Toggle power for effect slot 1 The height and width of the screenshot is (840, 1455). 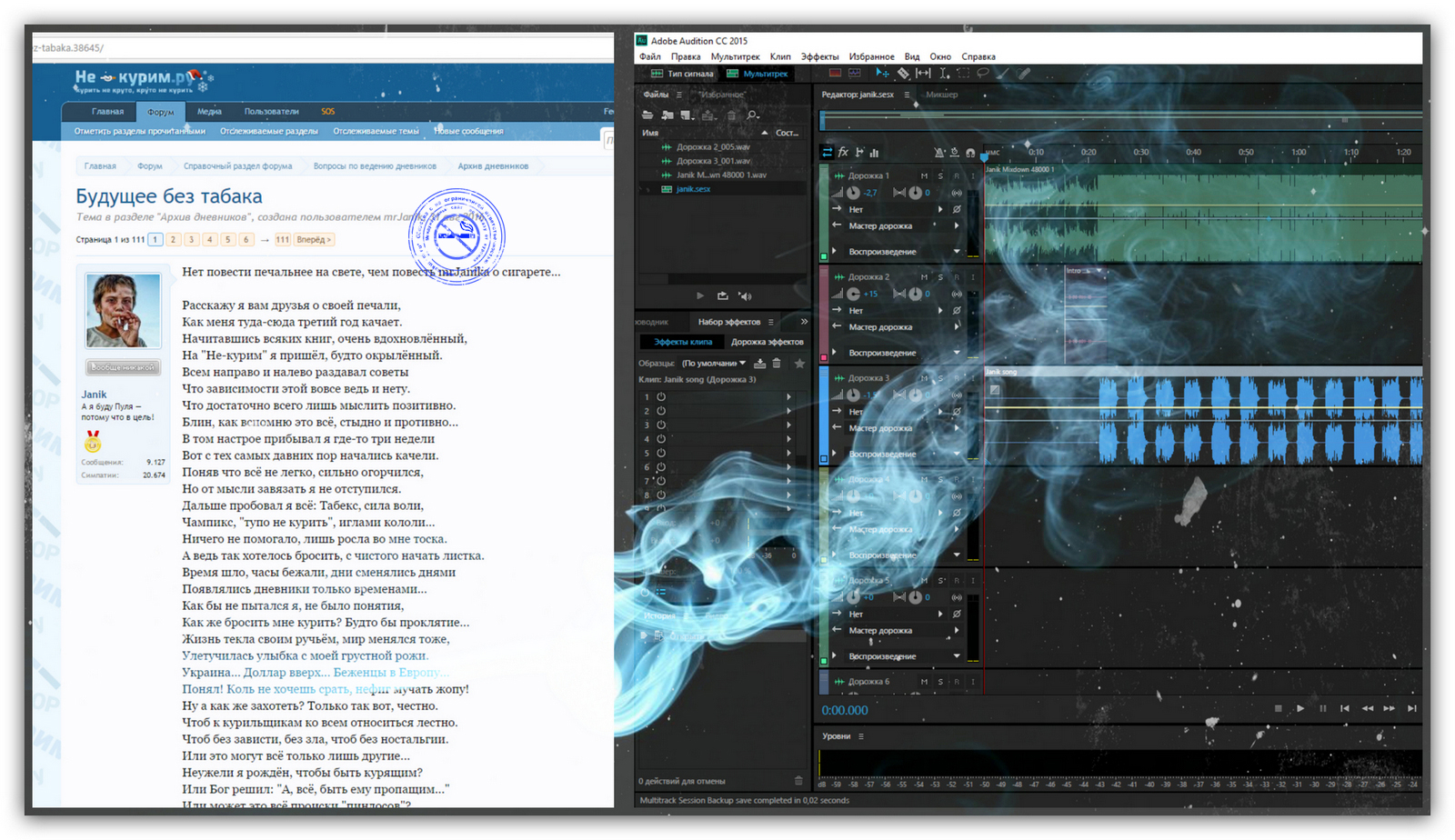coord(661,397)
